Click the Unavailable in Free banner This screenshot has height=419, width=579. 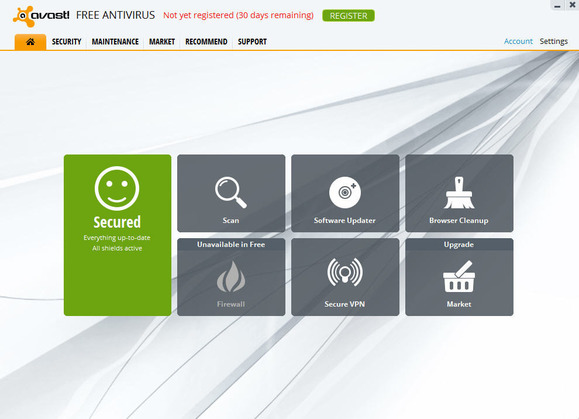coord(231,244)
